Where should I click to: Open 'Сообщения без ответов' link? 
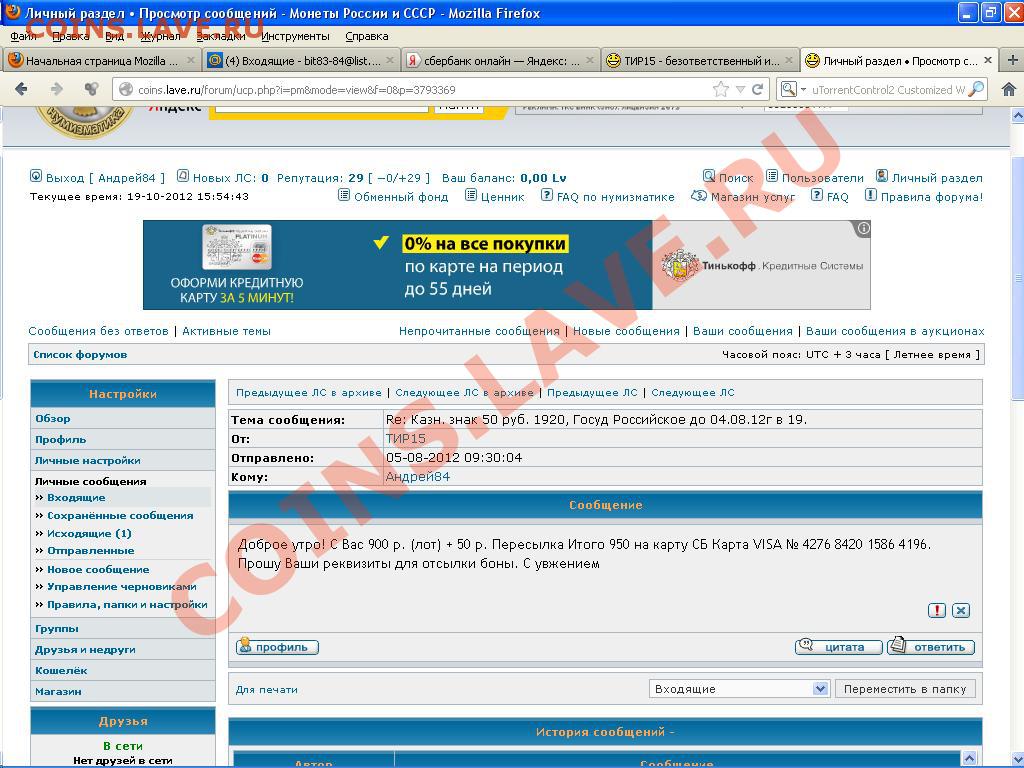point(98,331)
